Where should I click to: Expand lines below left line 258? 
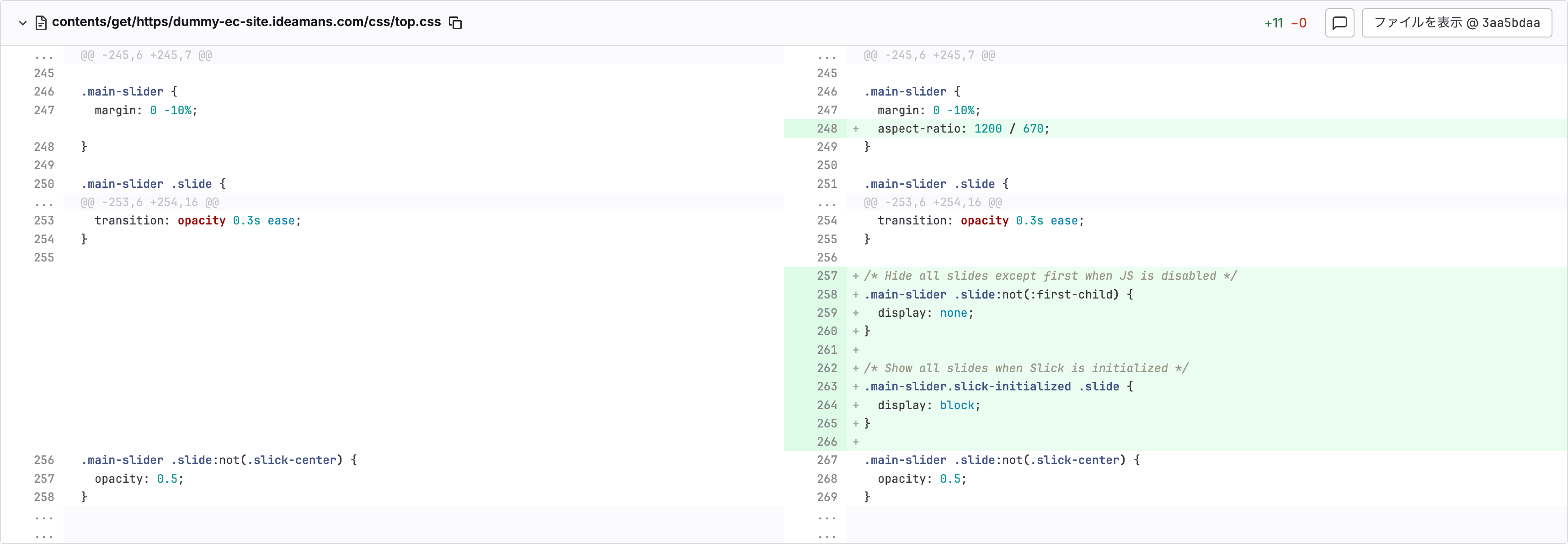point(44,517)
